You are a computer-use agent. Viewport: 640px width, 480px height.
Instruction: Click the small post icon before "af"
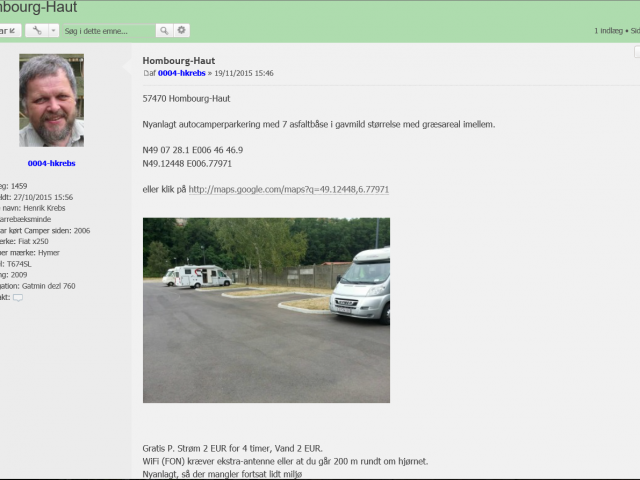point(145,73)
